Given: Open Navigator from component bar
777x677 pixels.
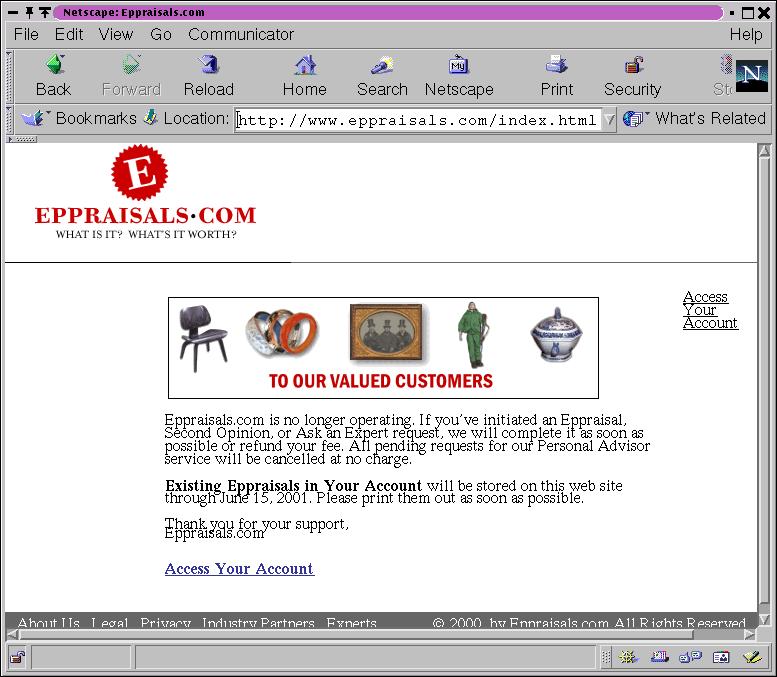Looking at the screenshot, I should [628, 658].
